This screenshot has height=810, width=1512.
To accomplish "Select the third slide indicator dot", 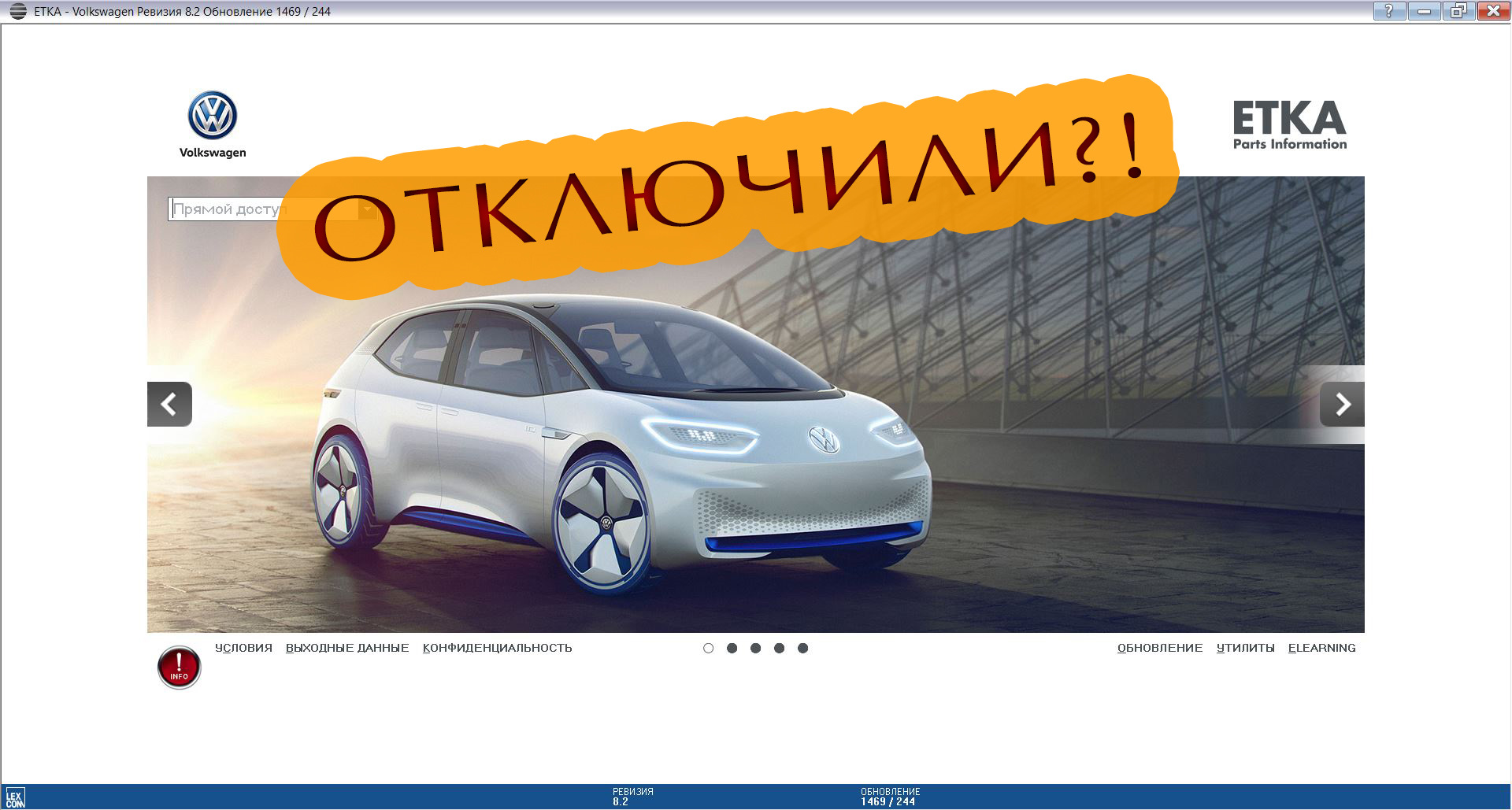I will (x=755, y=648).
